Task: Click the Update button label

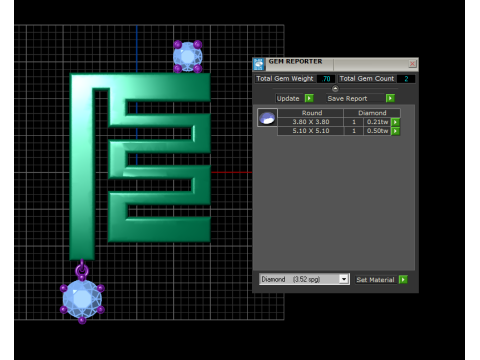Action: [x=289, y=99]
